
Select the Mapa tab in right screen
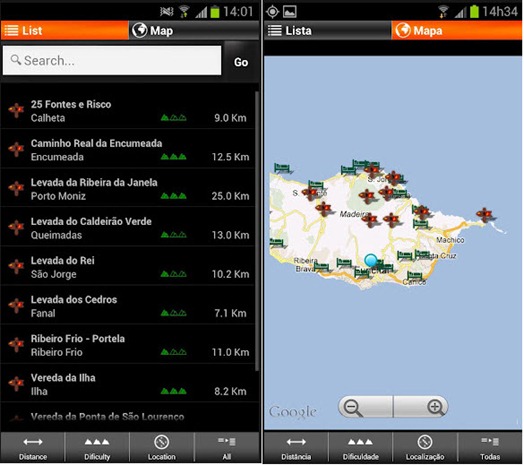[456, 30]
